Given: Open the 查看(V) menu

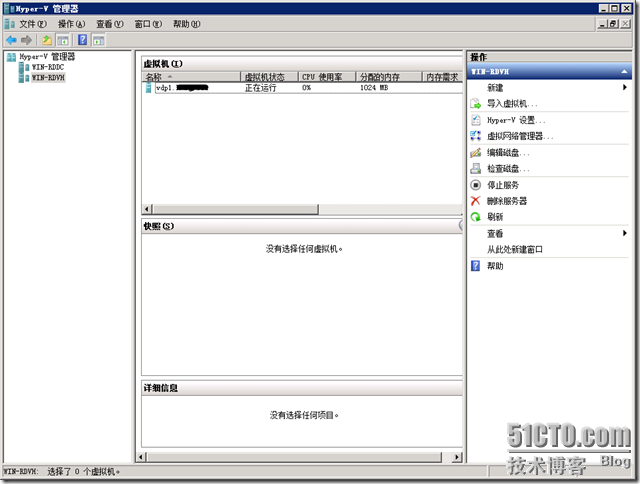Looking at the screenshot, I should [x=109, y=24].
